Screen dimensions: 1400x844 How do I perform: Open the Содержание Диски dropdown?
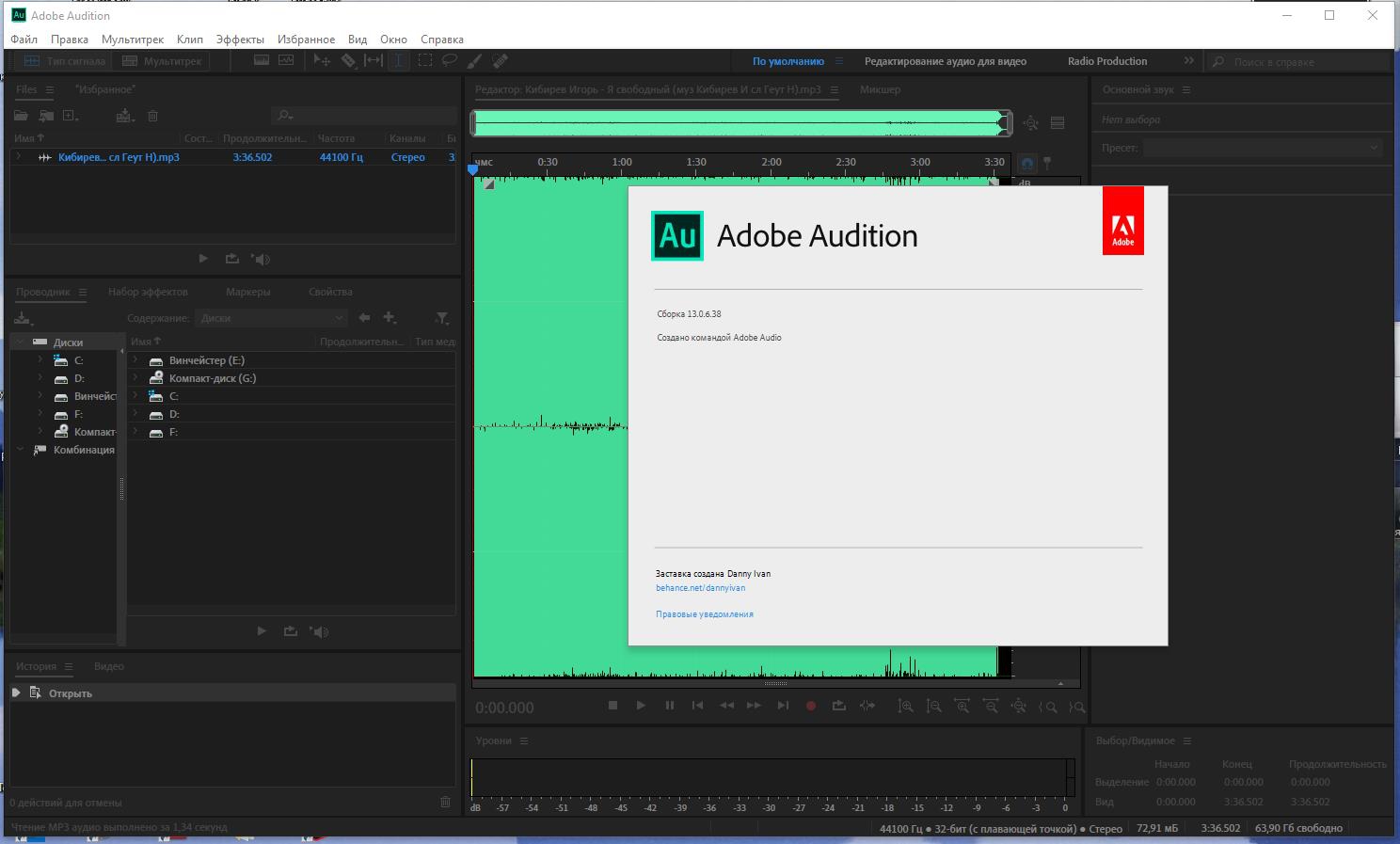[x=271, y=318]
